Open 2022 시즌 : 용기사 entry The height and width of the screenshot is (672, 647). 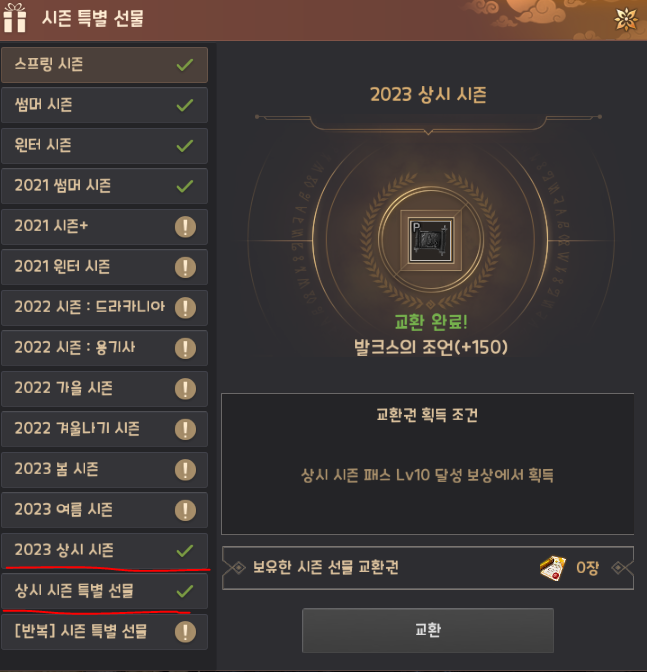pyautogui.click(x=105, y=348)
